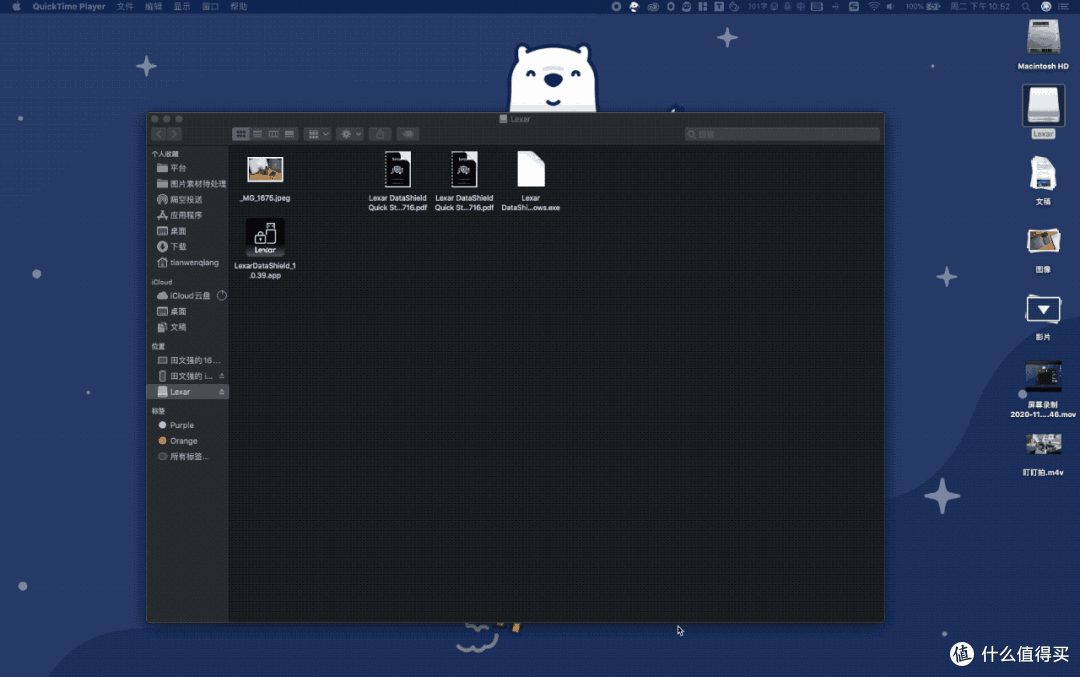The width and height of the screenshot is (1080, 677).
Task: Click the iCloud sync progress circle
Action: coord(222,295)
